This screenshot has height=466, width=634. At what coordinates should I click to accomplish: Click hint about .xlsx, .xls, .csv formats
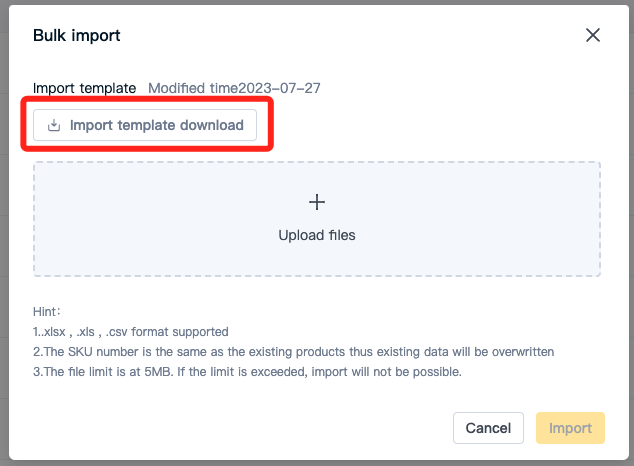(131, 332)
